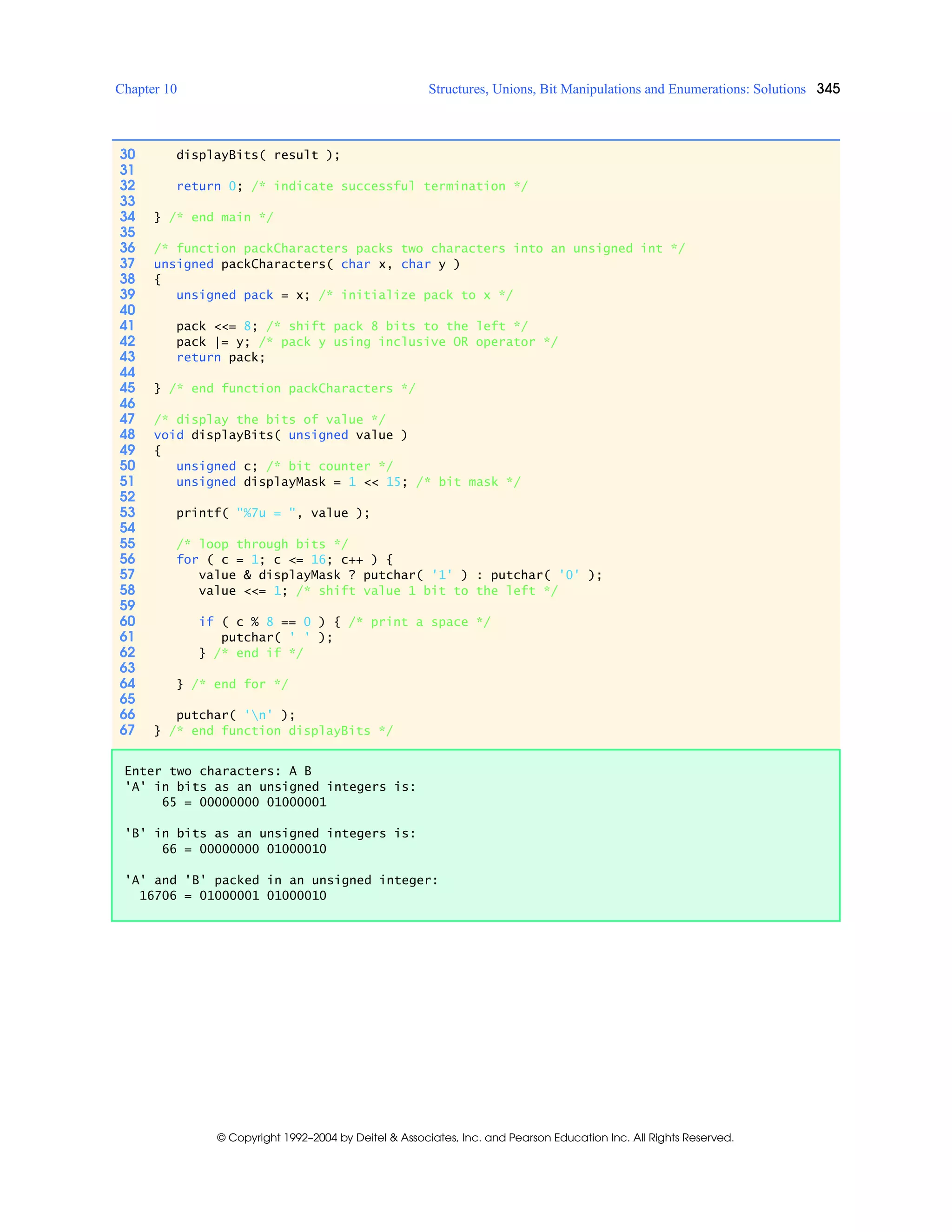952x1232 pixels.
Task: Click the "unsigned pack = x;" declaration
Action: (243, 295)
